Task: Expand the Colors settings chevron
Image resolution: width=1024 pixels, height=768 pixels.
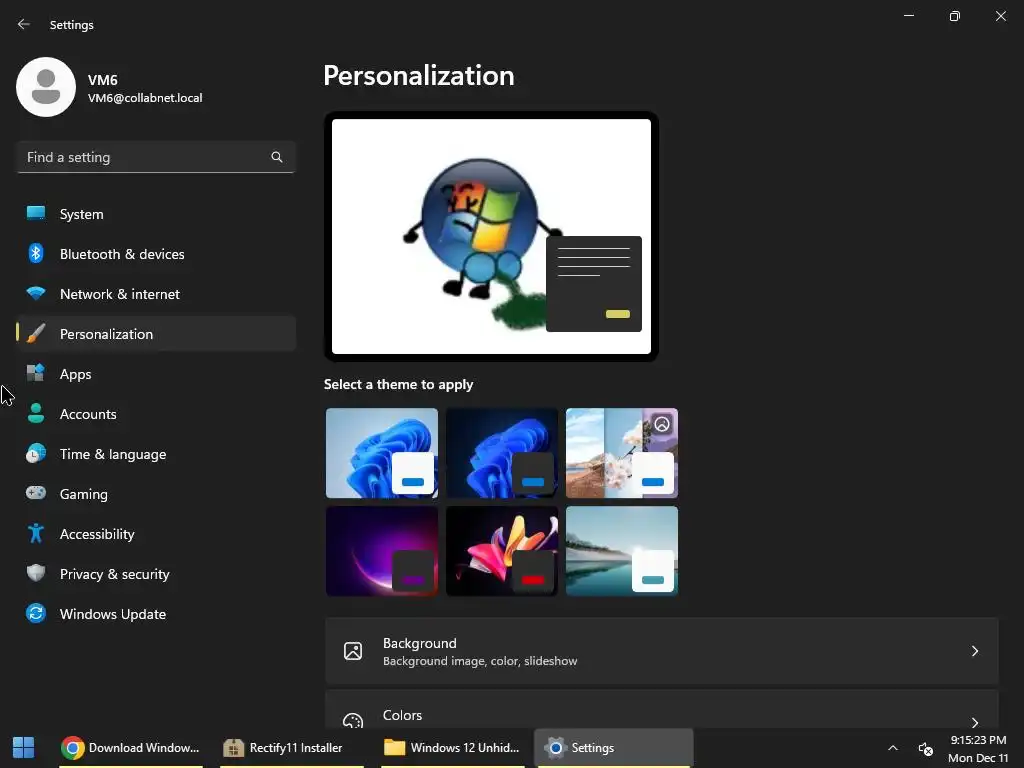Action: pos(974,722)
